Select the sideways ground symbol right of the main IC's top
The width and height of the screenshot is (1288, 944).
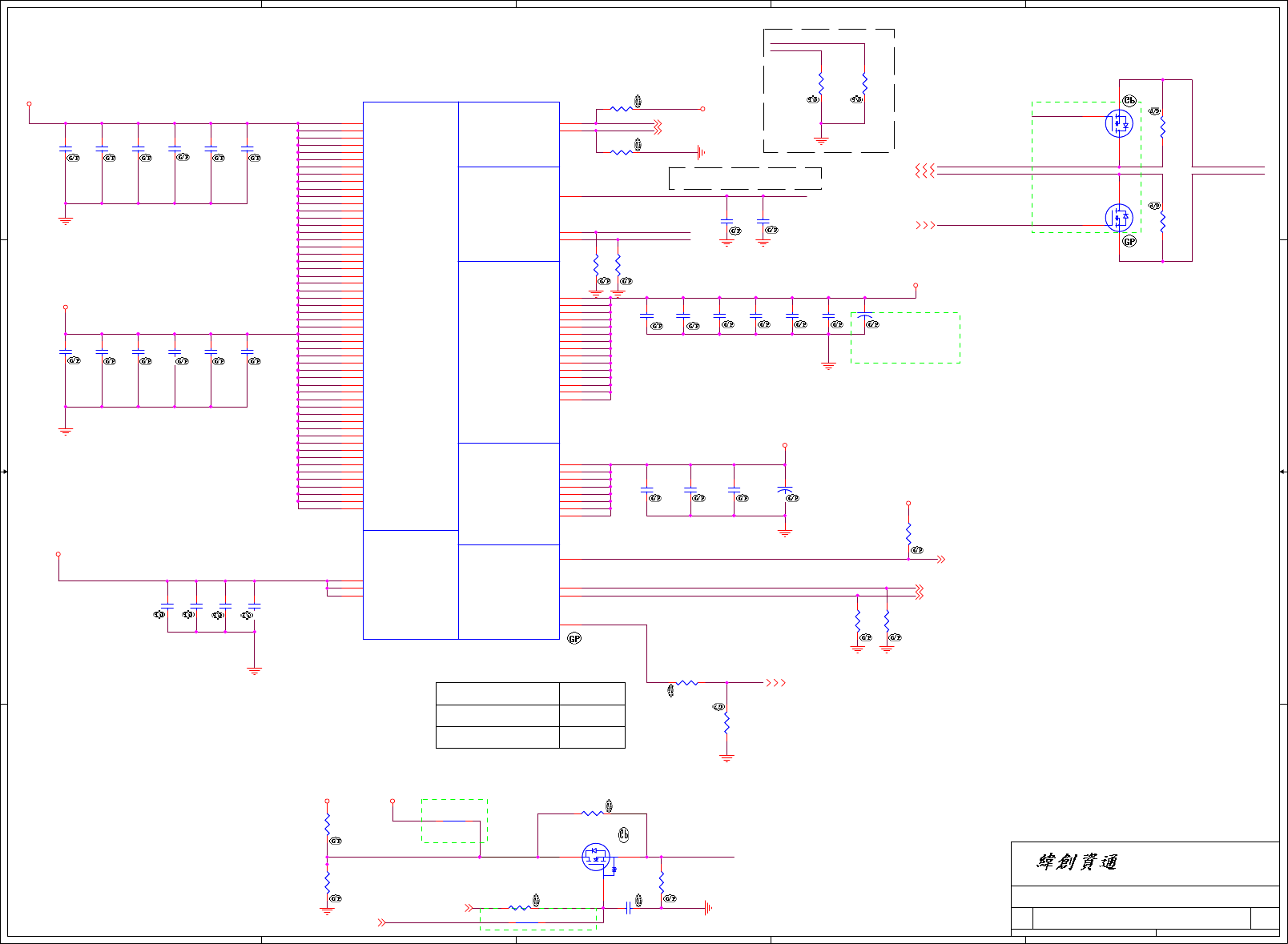pyautogui.click(x=701, y=151)
